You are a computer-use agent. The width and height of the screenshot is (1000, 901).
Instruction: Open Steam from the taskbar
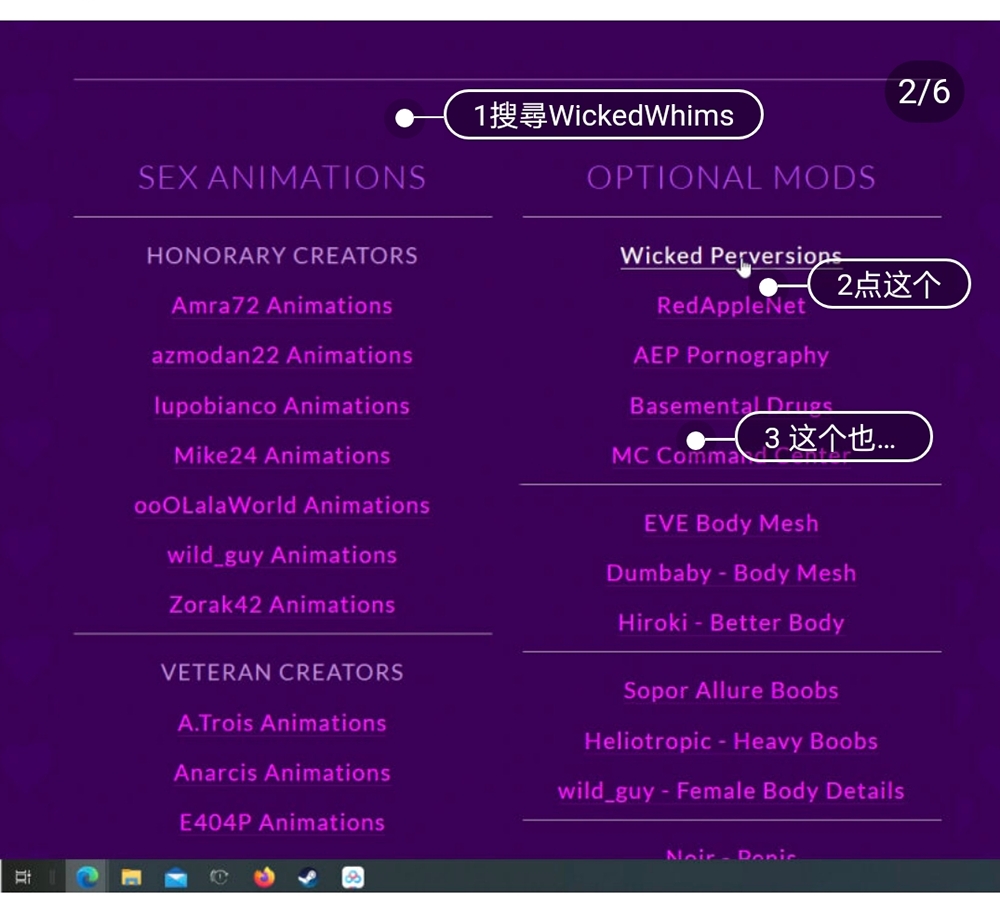[309, 877]
